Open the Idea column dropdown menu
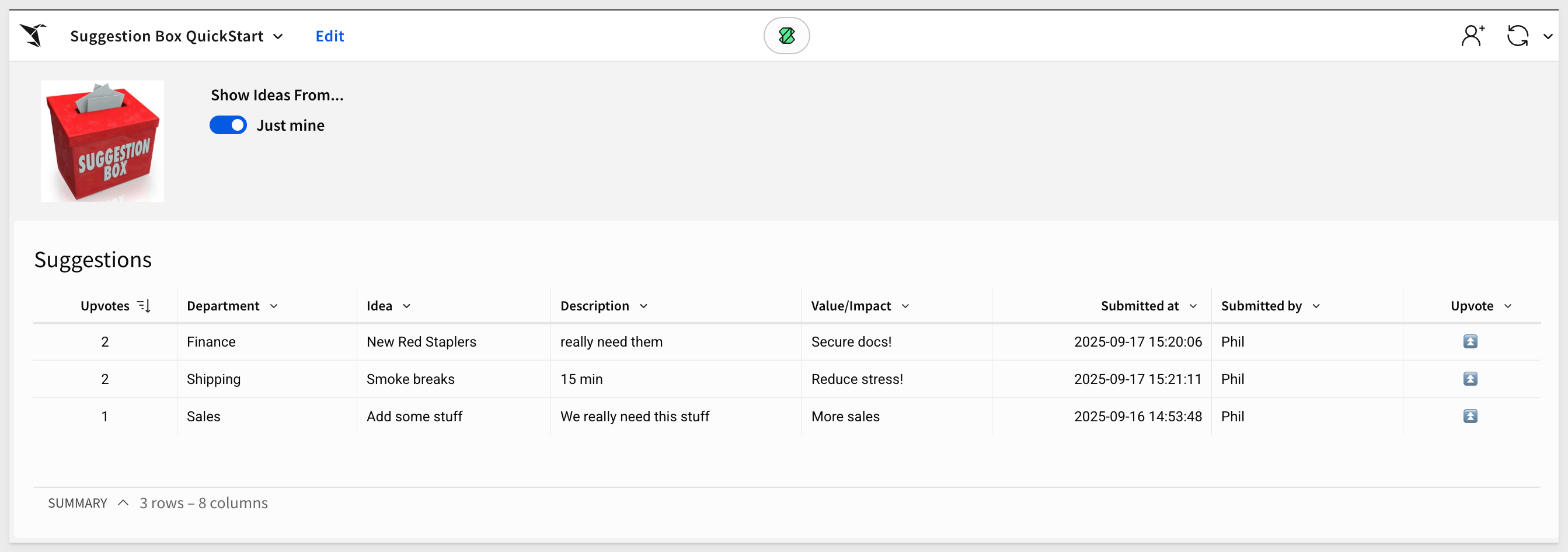Image resolution: width=1568 pixels, height=552 pixels. (407, 306)
